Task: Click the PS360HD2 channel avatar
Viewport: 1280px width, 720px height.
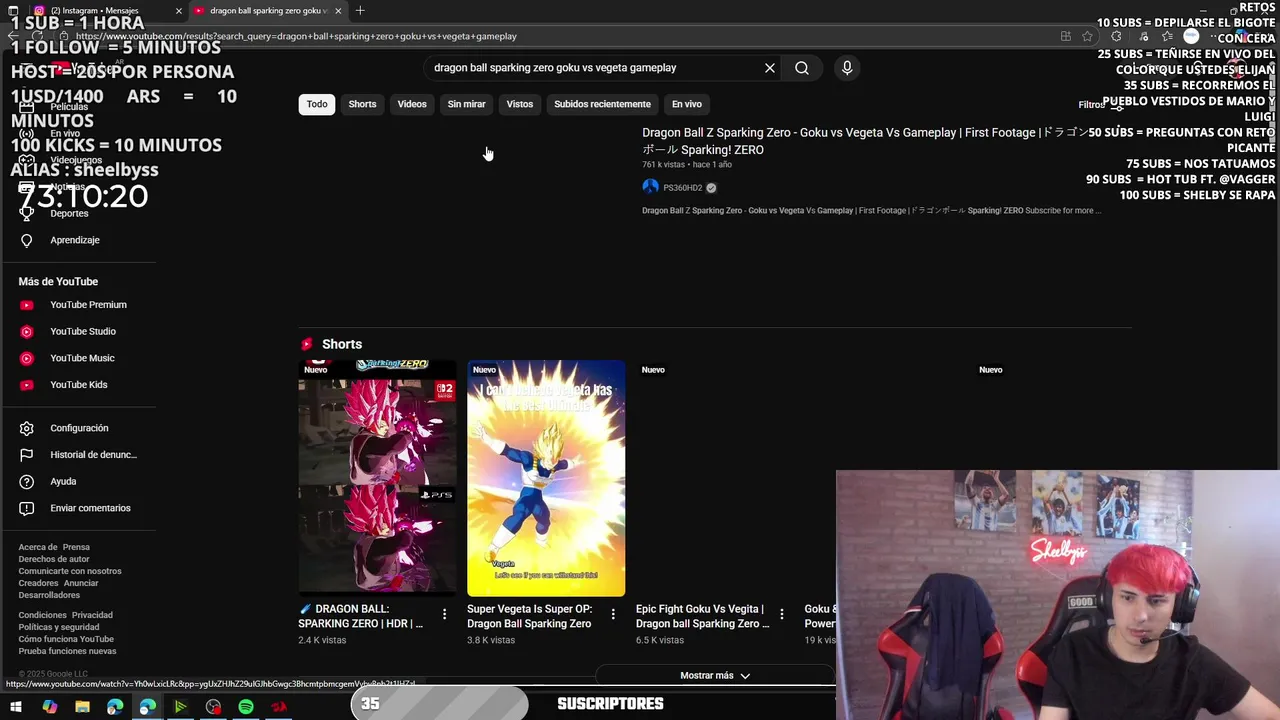Action: click(651, 187)
